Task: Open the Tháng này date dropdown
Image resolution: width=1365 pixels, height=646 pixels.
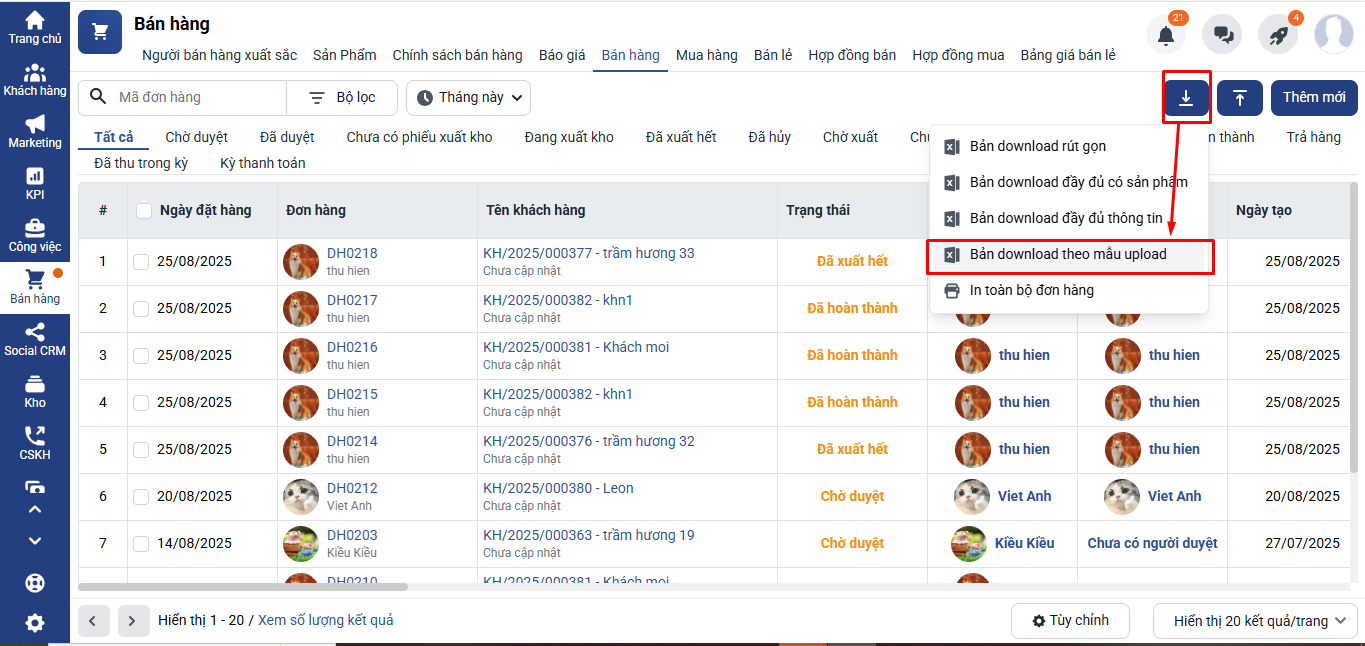Action: (468, 98)
